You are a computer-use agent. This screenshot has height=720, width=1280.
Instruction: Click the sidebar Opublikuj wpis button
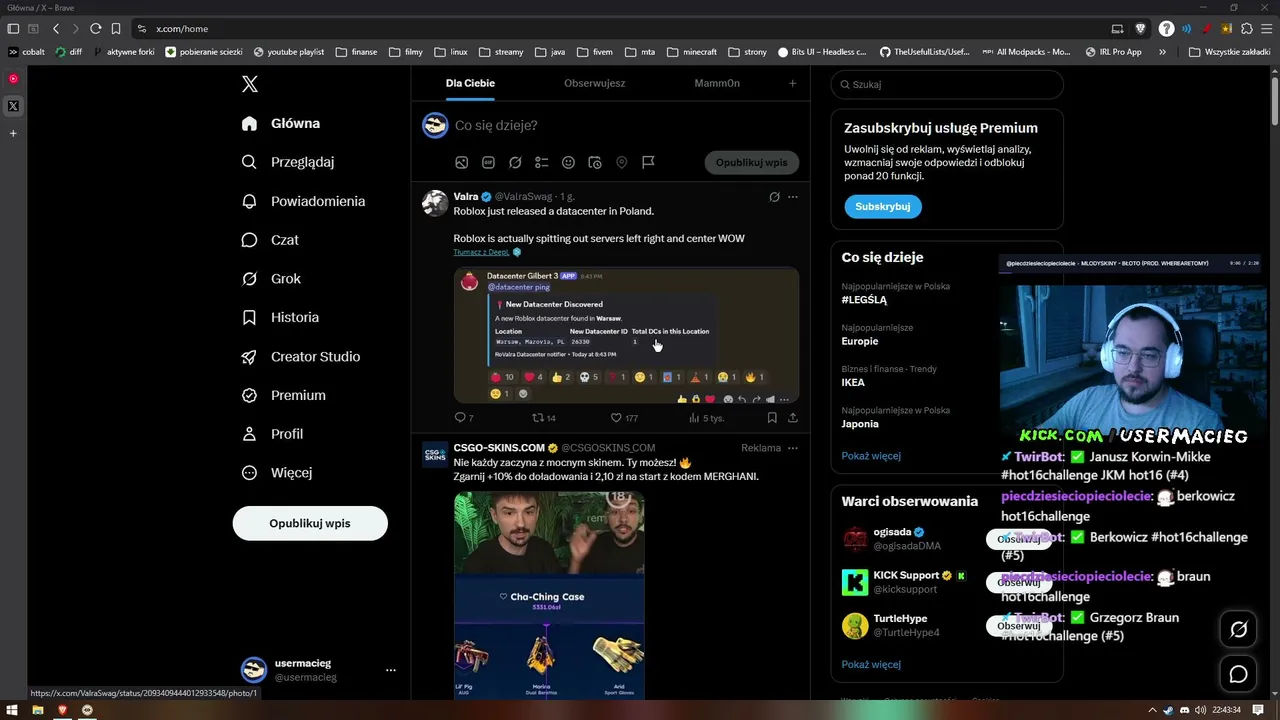coord(310,523)
